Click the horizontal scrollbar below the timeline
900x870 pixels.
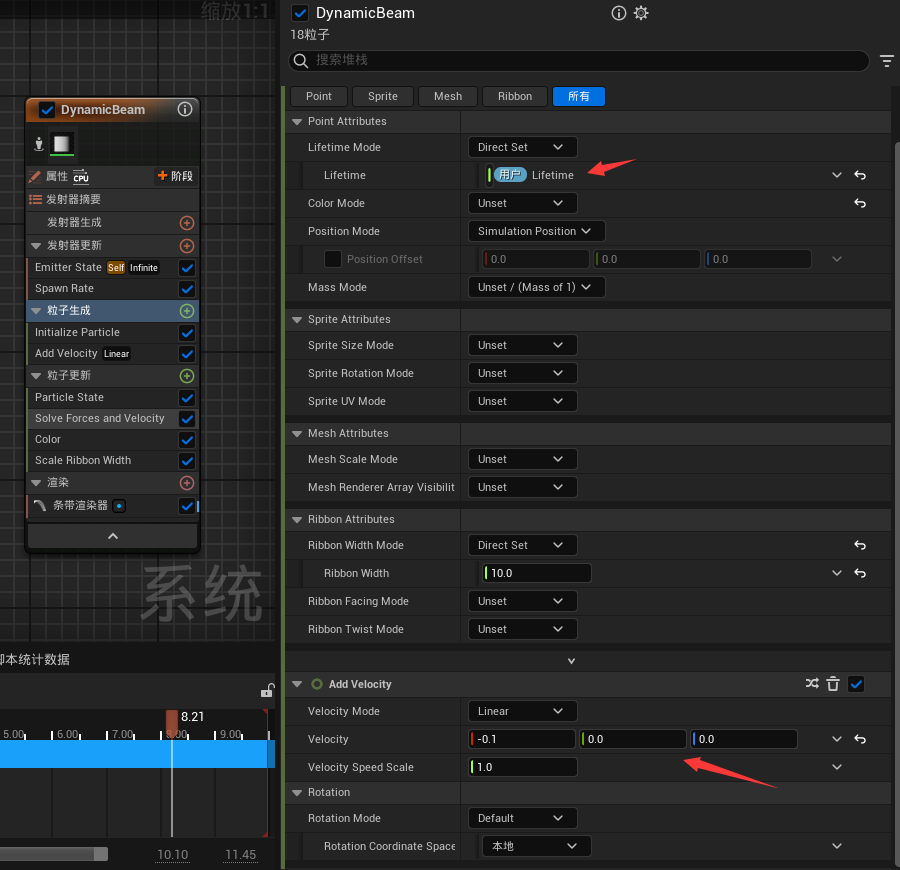(54, 855)
